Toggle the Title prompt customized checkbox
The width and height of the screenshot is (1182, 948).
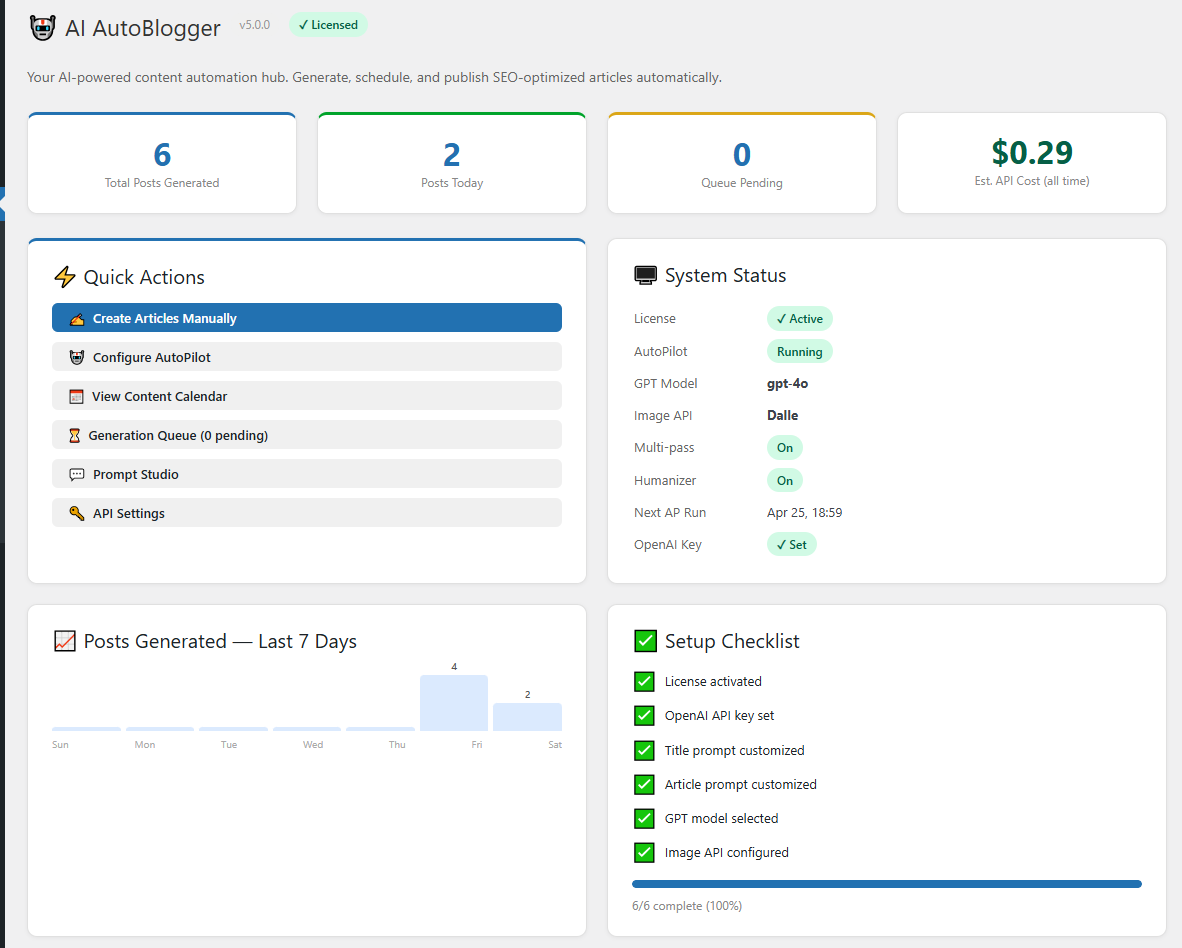(645, 751)
